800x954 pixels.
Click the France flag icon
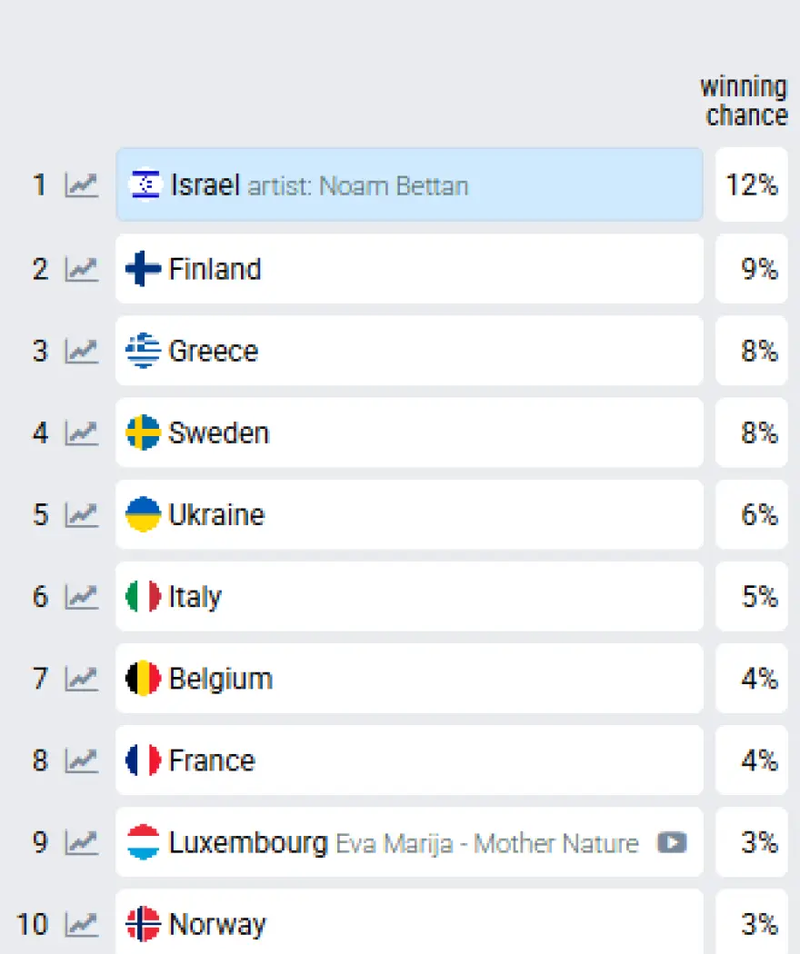pyautogui.click(x=143, y=760)
